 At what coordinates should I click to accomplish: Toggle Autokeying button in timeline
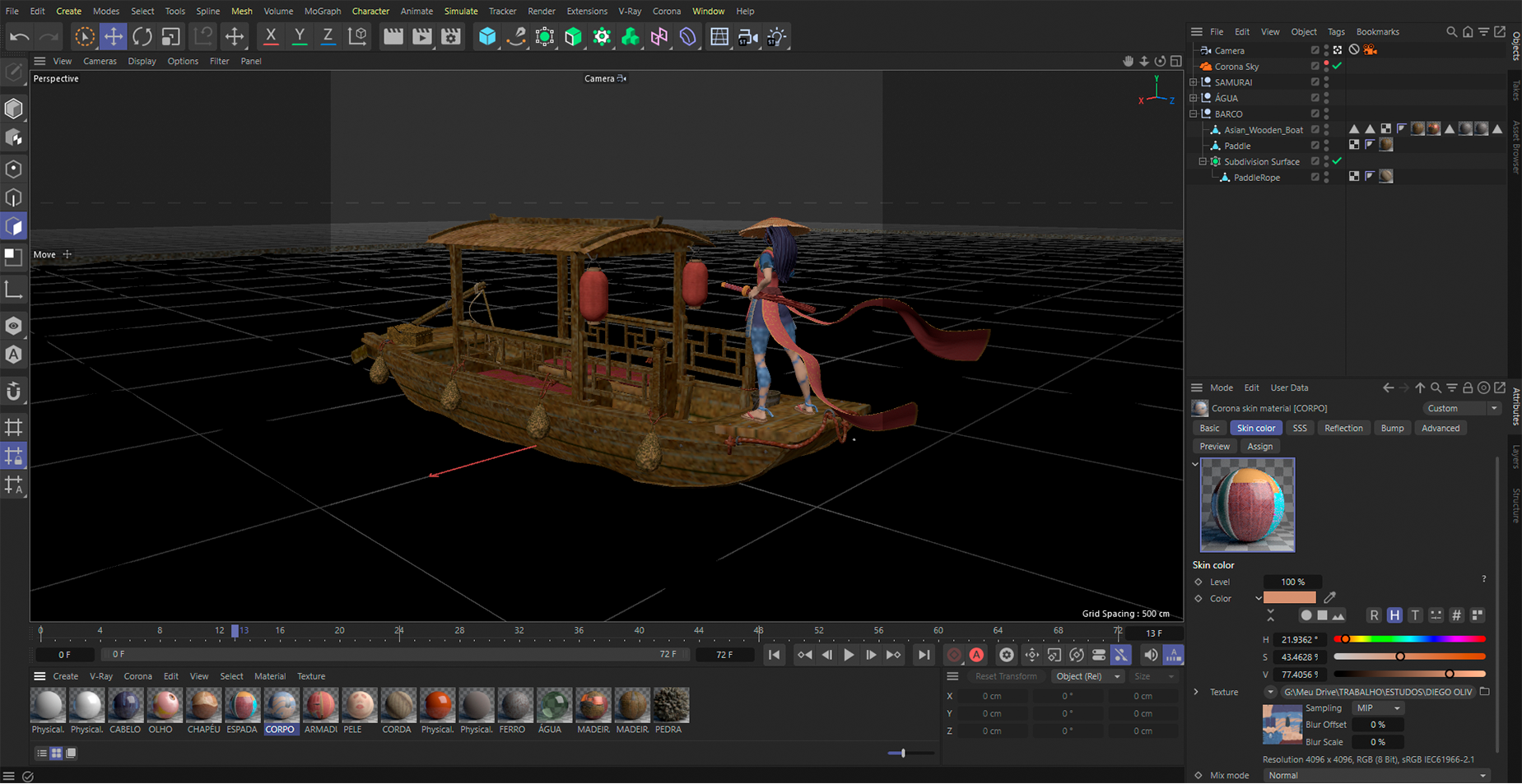coord(976,655)
